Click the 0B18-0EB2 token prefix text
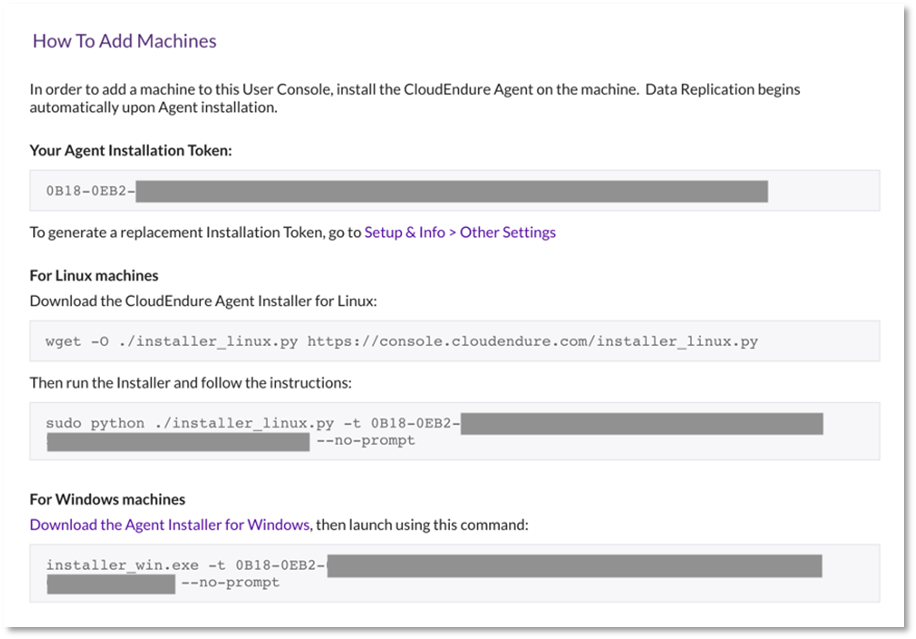 tap(91, 191)
